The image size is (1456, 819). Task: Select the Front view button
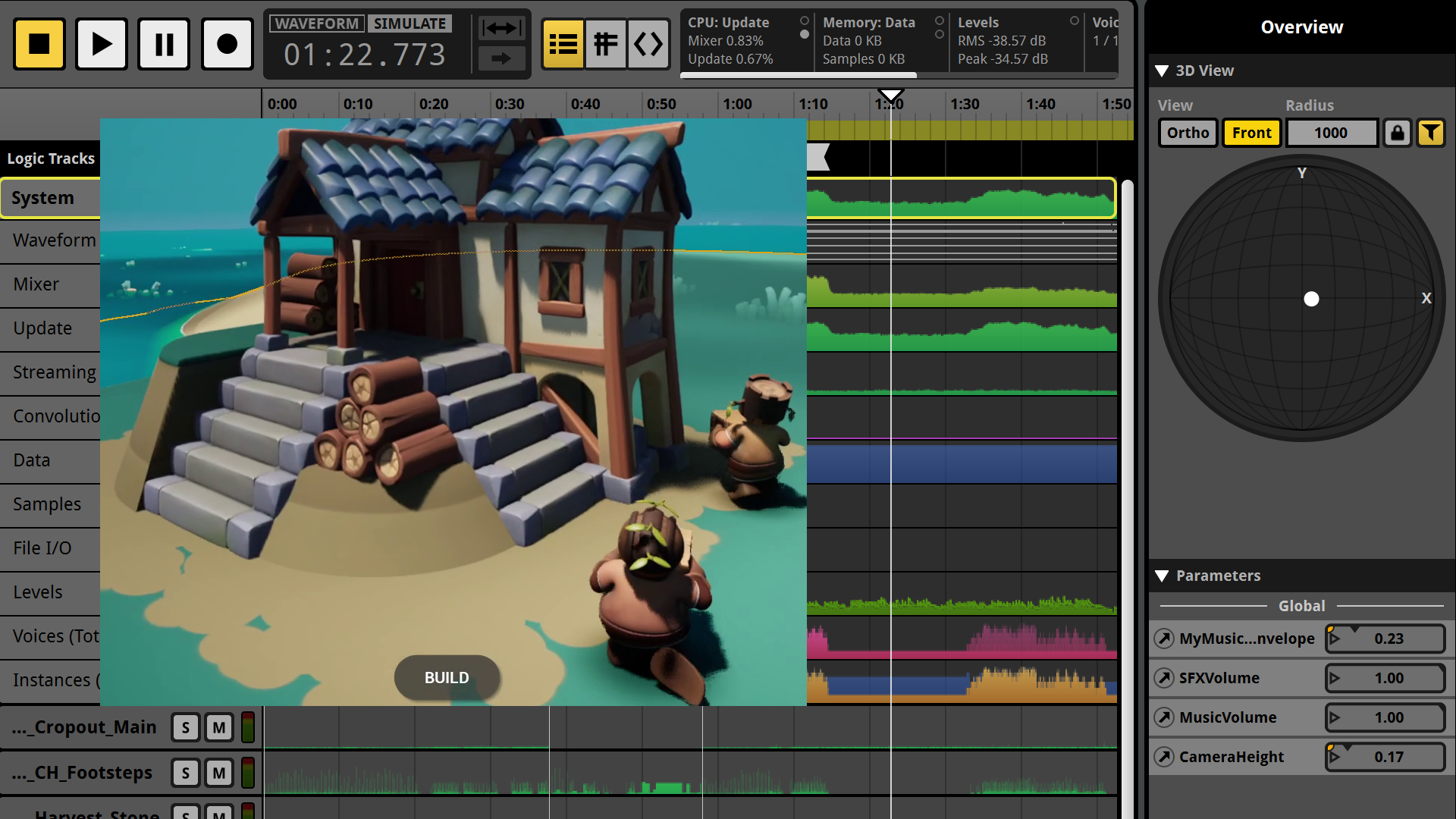click(x=1251, y=133)
